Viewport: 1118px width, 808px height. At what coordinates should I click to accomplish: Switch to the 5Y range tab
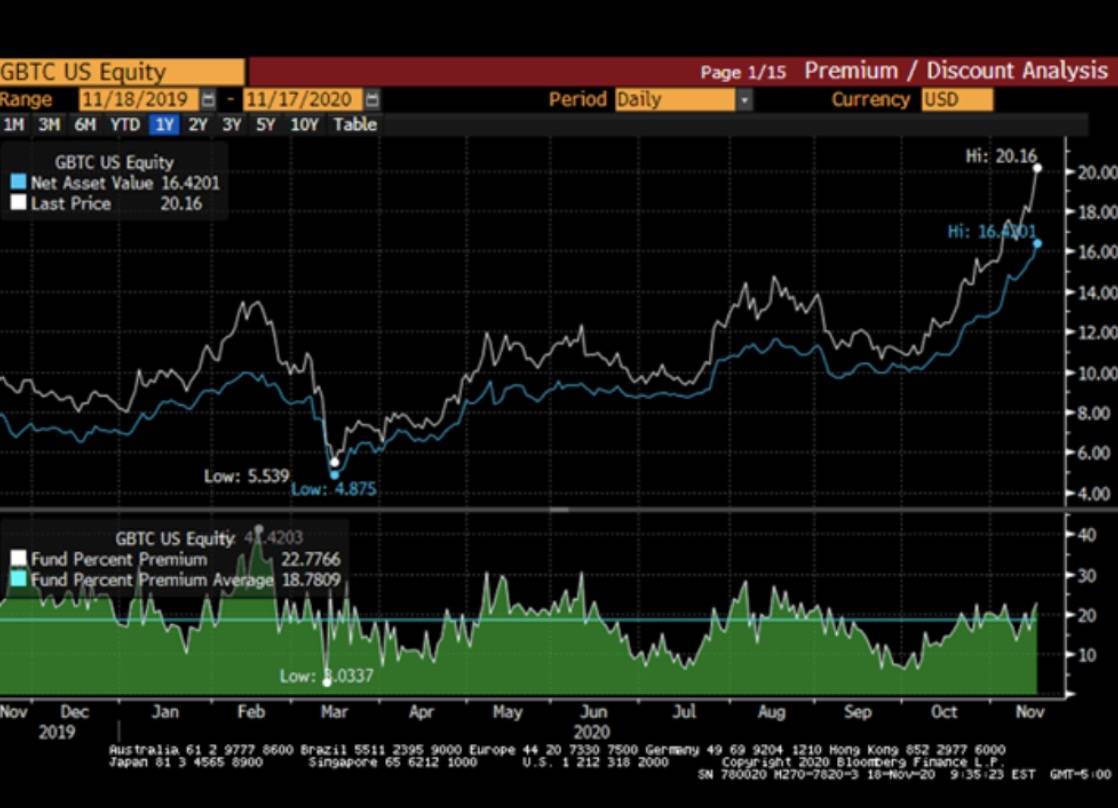pyautogui.click(x=265, y=124)
